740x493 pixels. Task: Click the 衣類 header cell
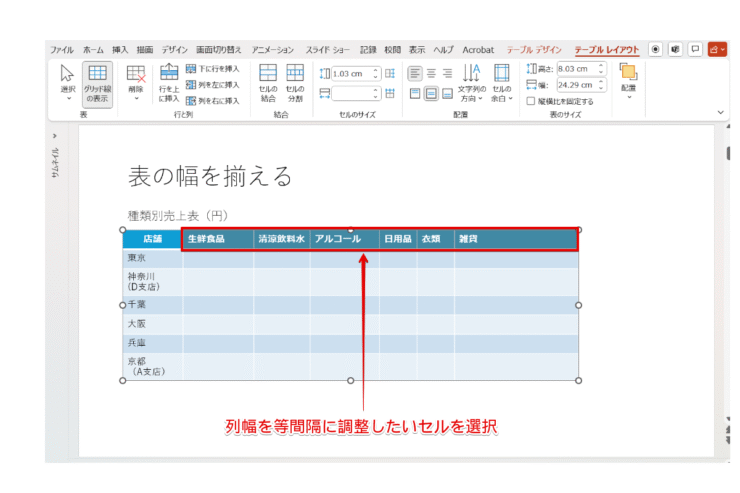point(436,239)
